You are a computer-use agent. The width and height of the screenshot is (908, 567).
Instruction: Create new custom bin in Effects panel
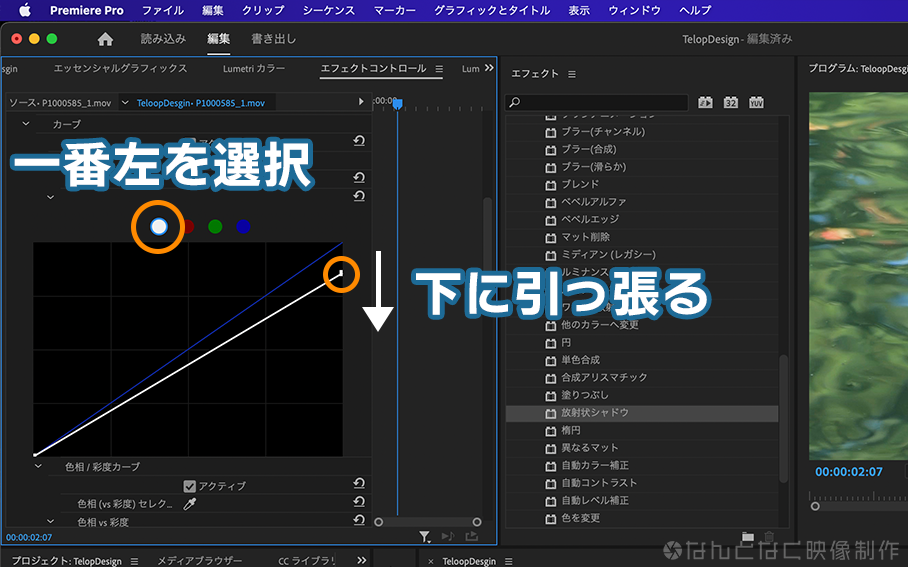pyautogui.click(x=748, y=536)
